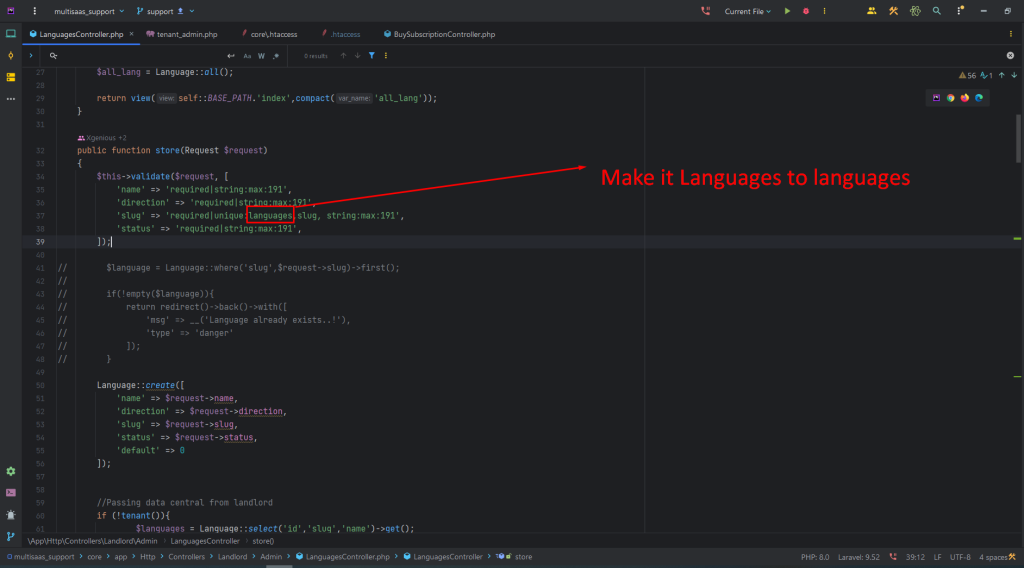The image size is (1024, 568).
Task: Open Search Everywhere magnifier
Action: pos(936,11)
